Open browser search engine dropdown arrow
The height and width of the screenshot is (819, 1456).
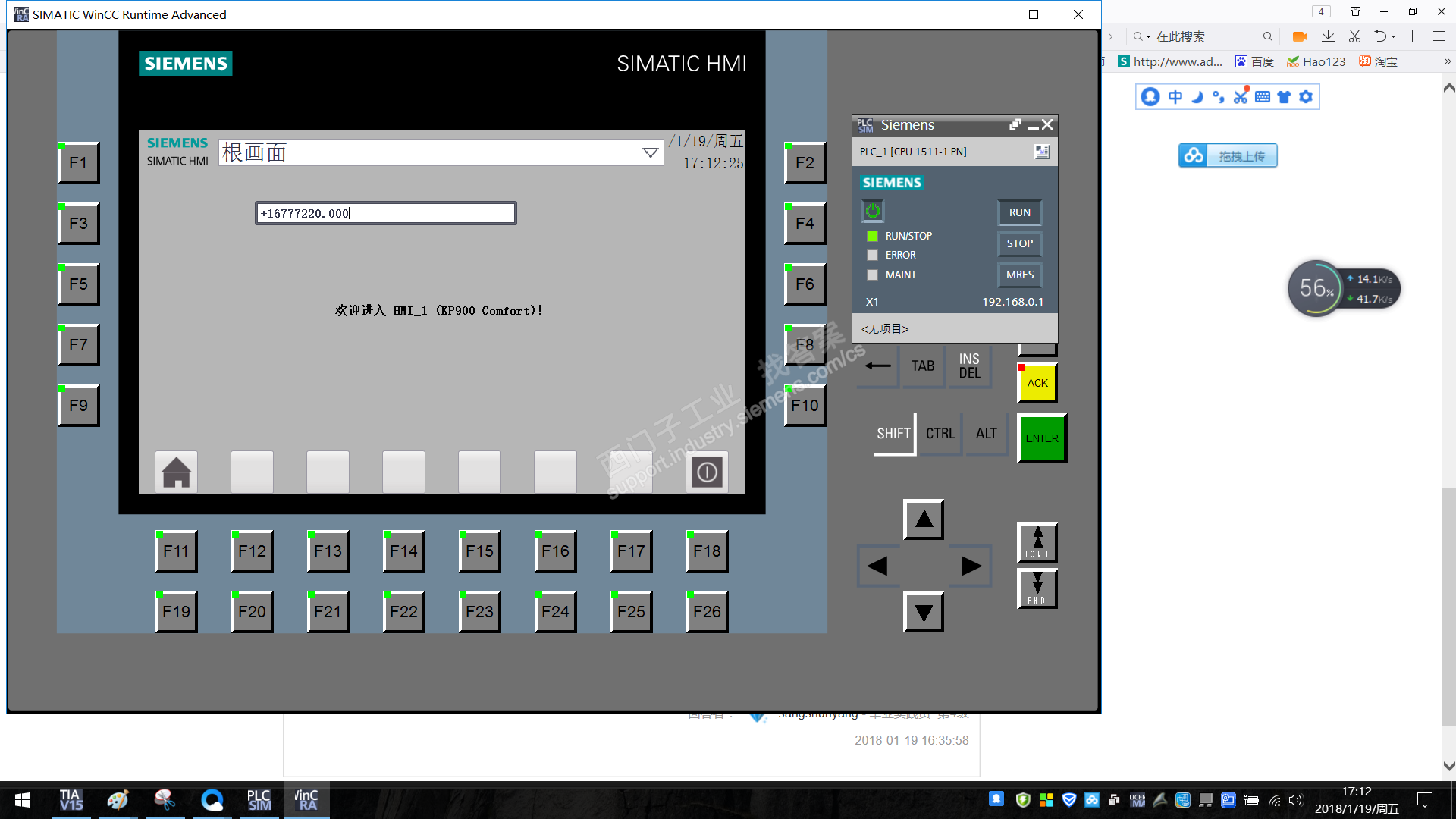1148,37
